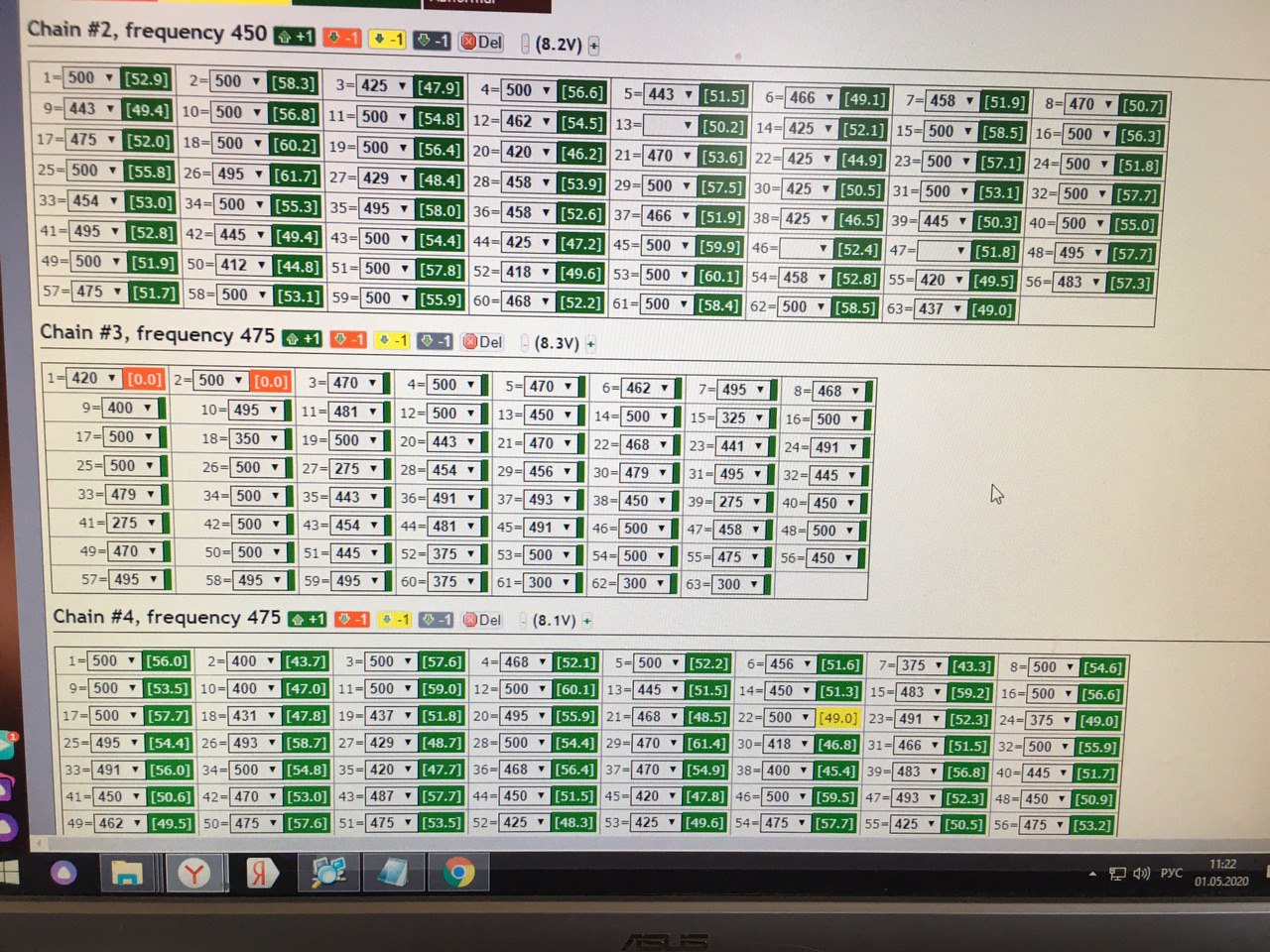Image resolution: width=1270 pixels, height=952 pixels.
Task: Click red -1 button for Chain #4
Action: [x=352, y=619]
